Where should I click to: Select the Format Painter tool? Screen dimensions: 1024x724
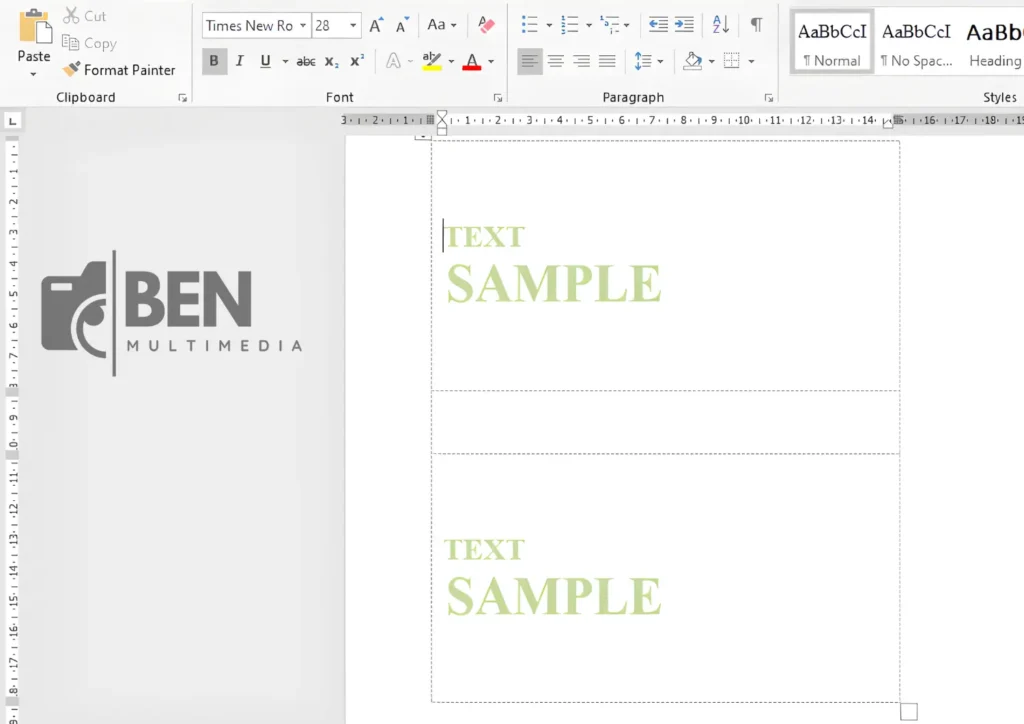(x=119, y=70)
